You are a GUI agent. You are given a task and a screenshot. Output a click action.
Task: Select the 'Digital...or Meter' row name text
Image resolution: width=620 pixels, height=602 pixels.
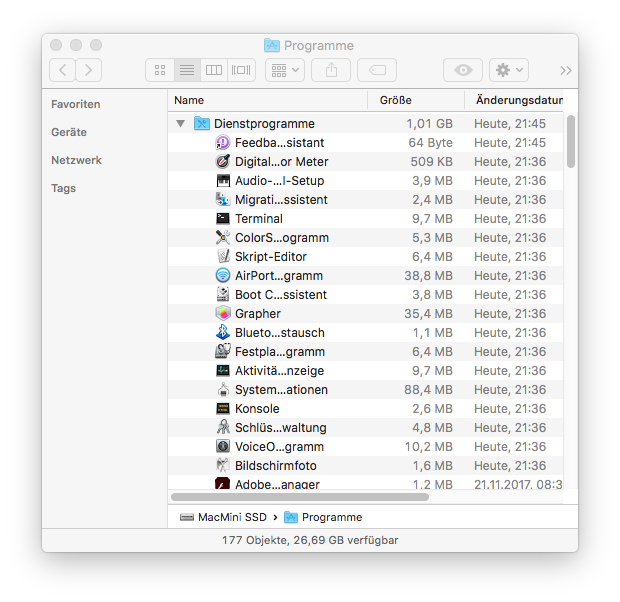tap(282, 161)
